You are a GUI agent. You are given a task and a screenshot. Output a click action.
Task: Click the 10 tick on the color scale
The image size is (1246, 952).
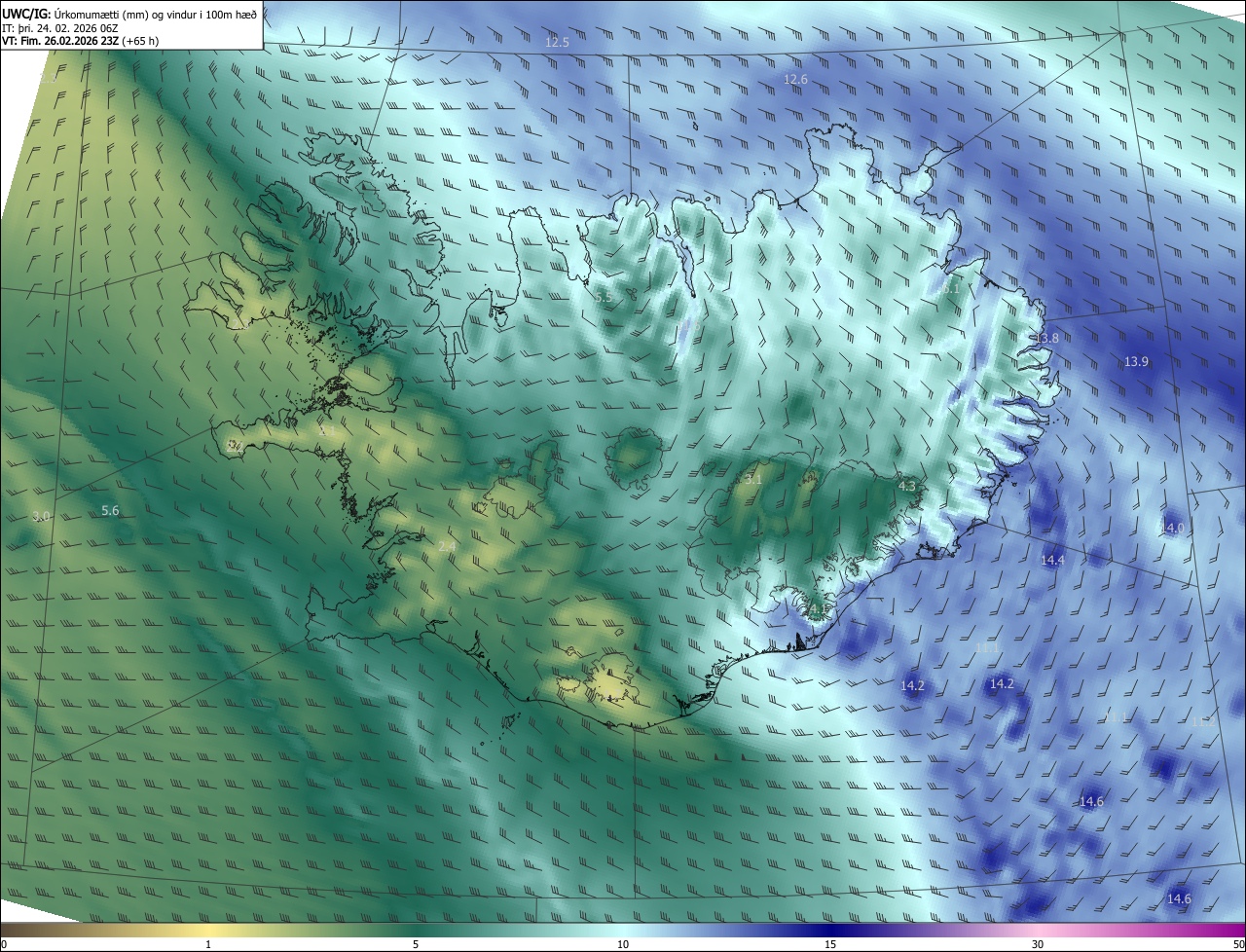(623, 944)
